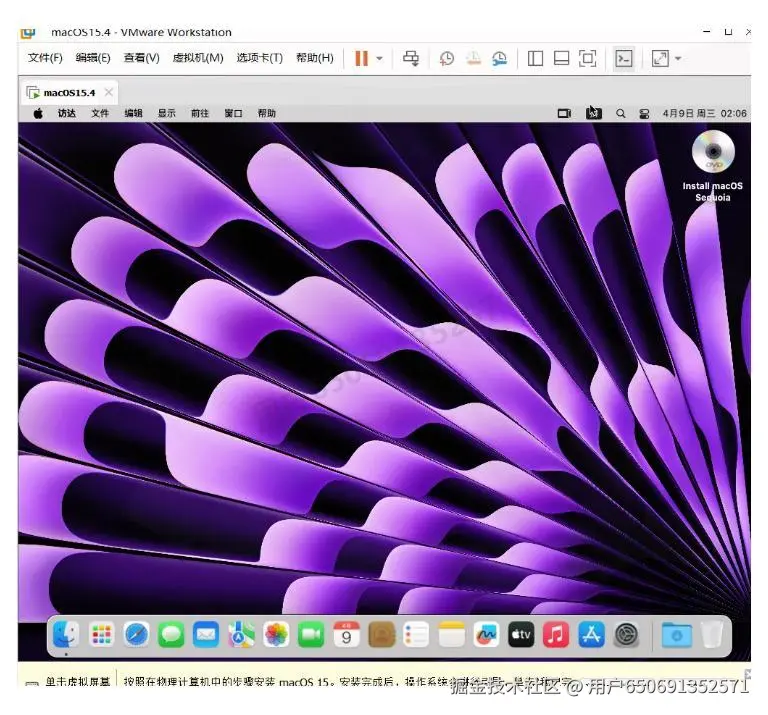Open the macOS 帮助 menu

[266, 113]
